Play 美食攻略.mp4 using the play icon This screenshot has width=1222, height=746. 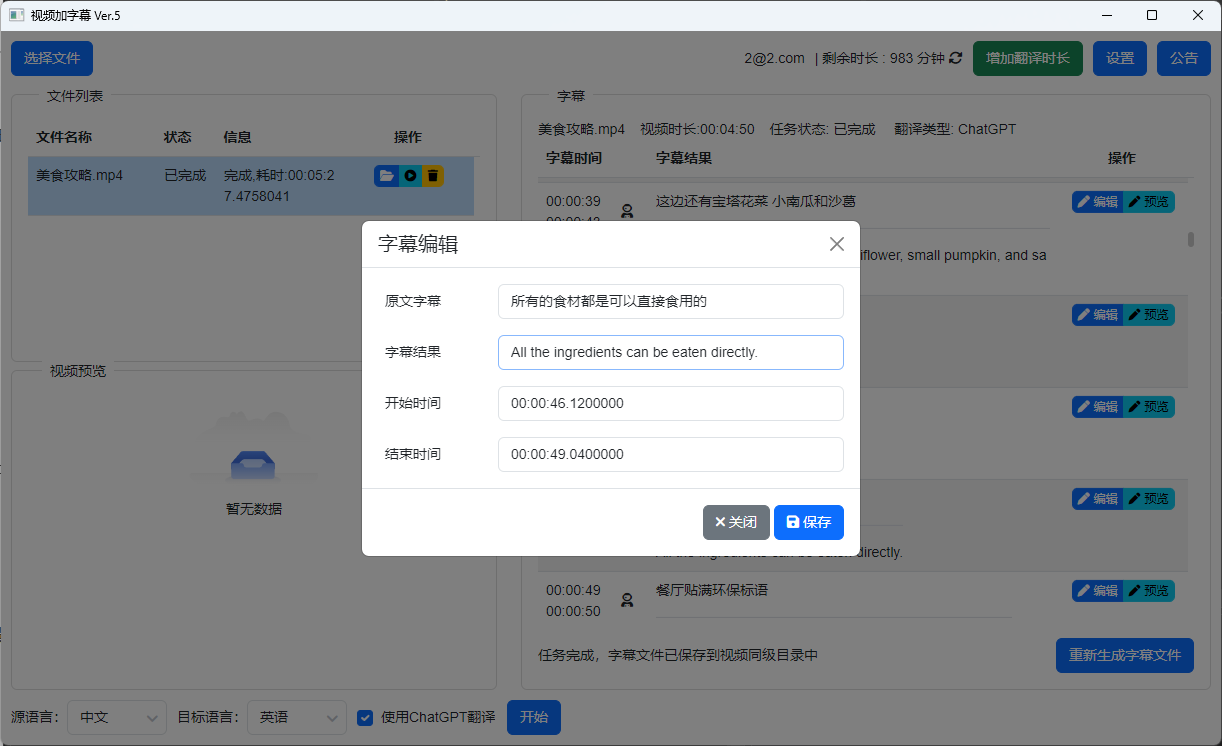(409, 175)
